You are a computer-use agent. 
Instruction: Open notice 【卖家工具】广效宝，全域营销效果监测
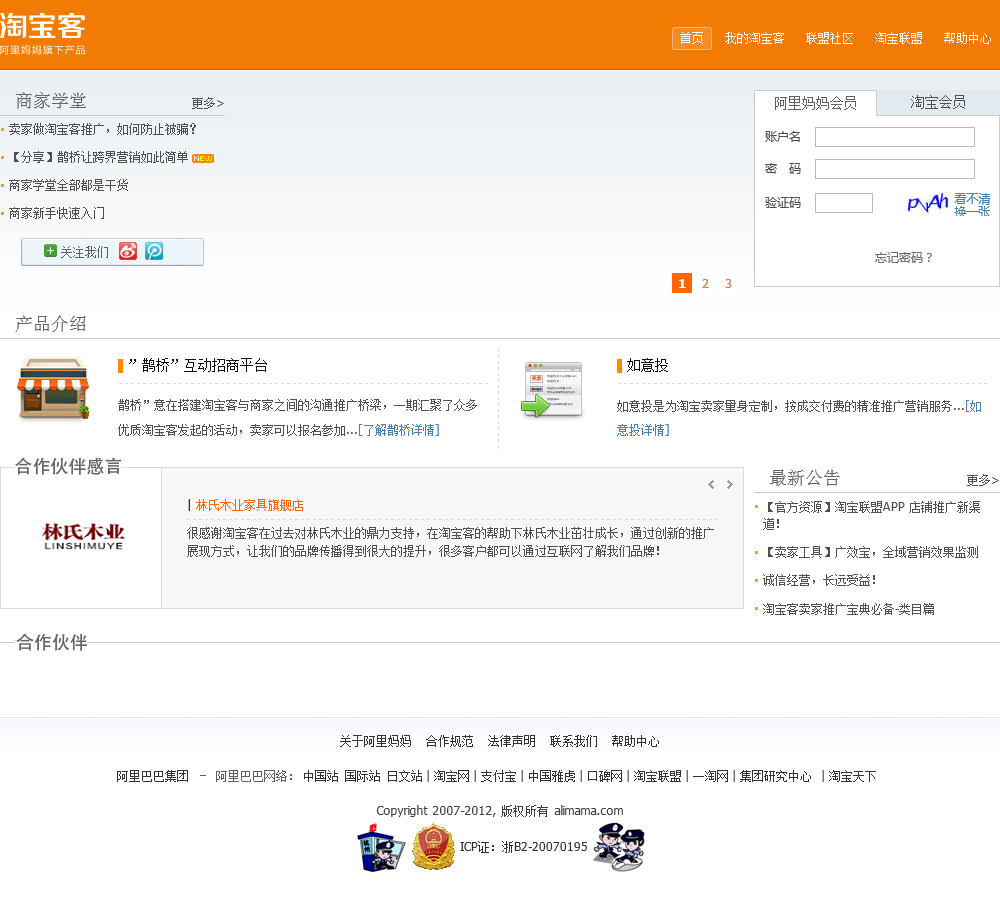click(871, 552)
